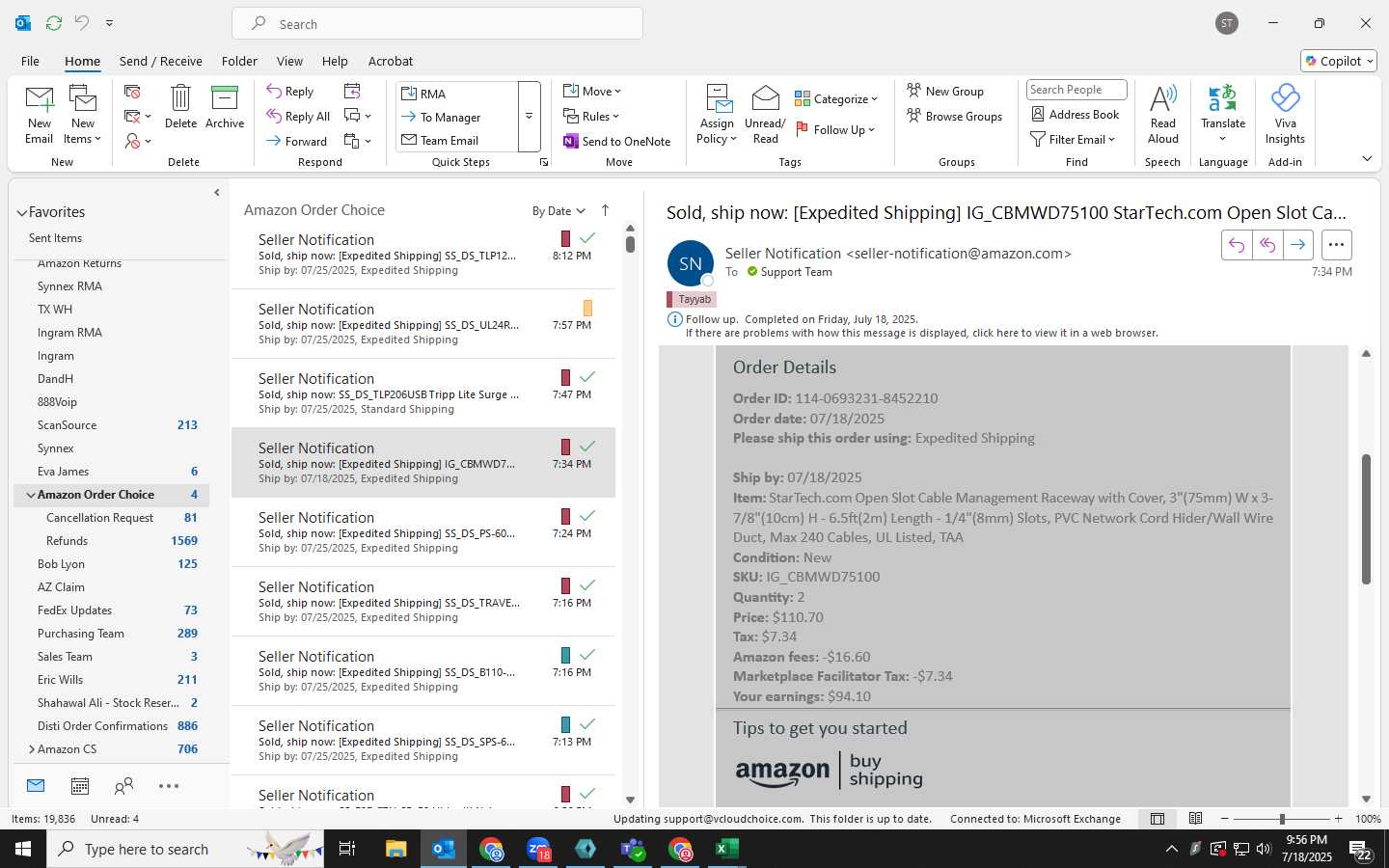This screenshot has height=868, width=1389.
Task: Open the Calendar view in bottom navigation
Action: [x=80, y=786]
